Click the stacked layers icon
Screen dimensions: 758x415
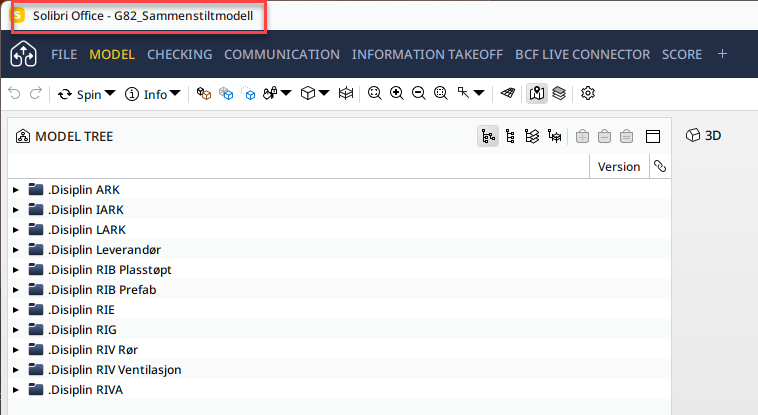[559, 93]
